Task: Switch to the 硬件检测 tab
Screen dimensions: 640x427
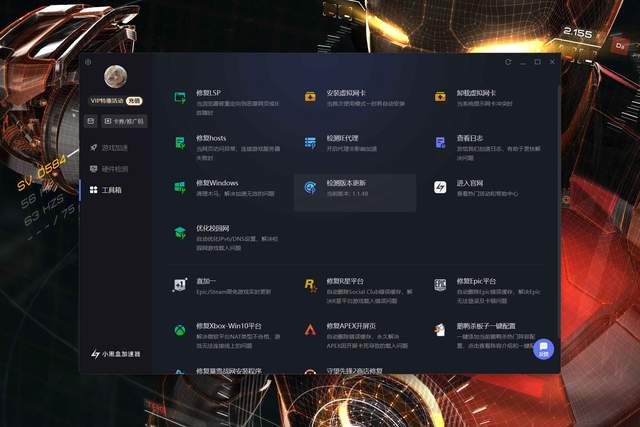Action: [109, 168]
